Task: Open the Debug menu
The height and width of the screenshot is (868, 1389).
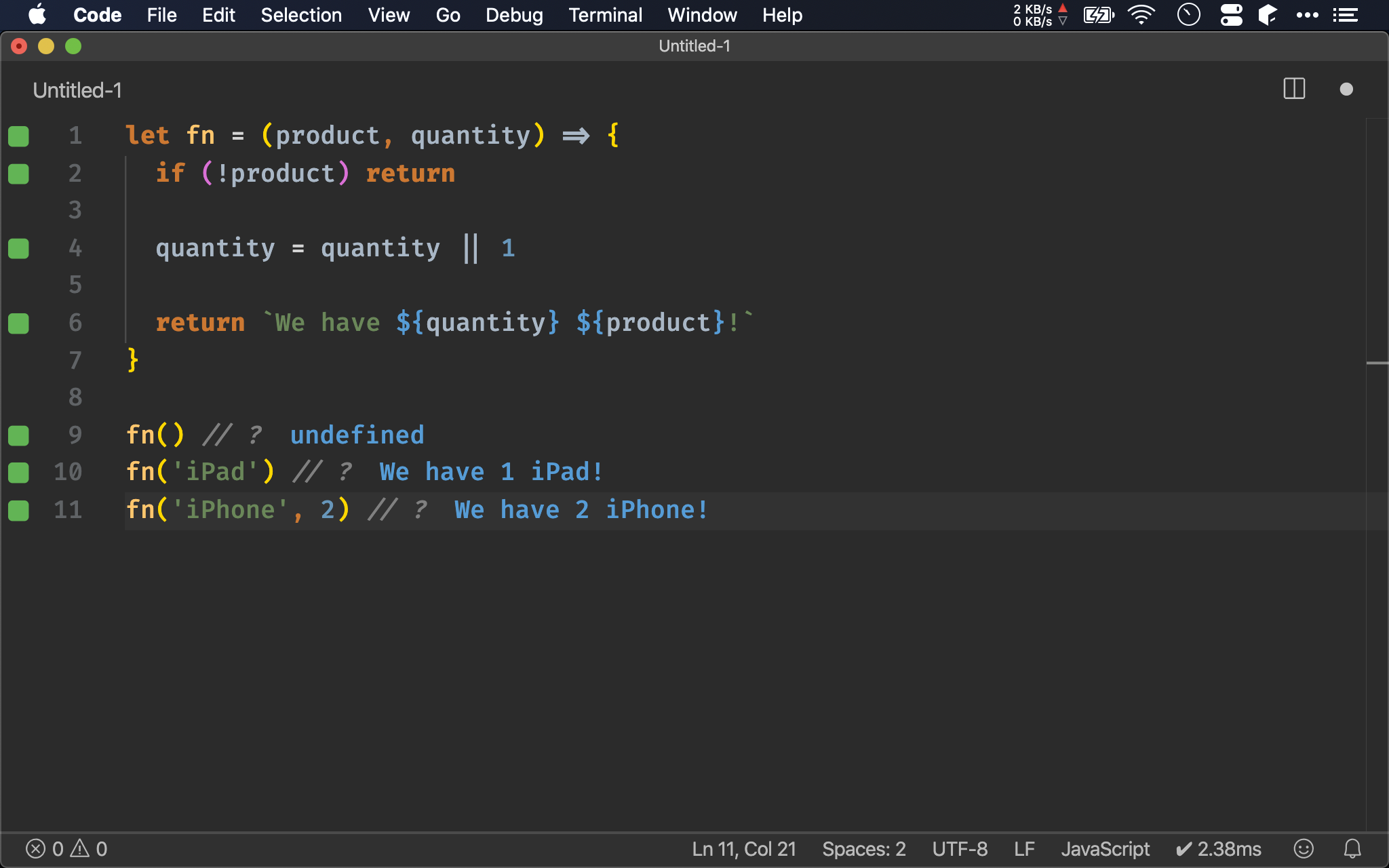Action: [514, 14]
